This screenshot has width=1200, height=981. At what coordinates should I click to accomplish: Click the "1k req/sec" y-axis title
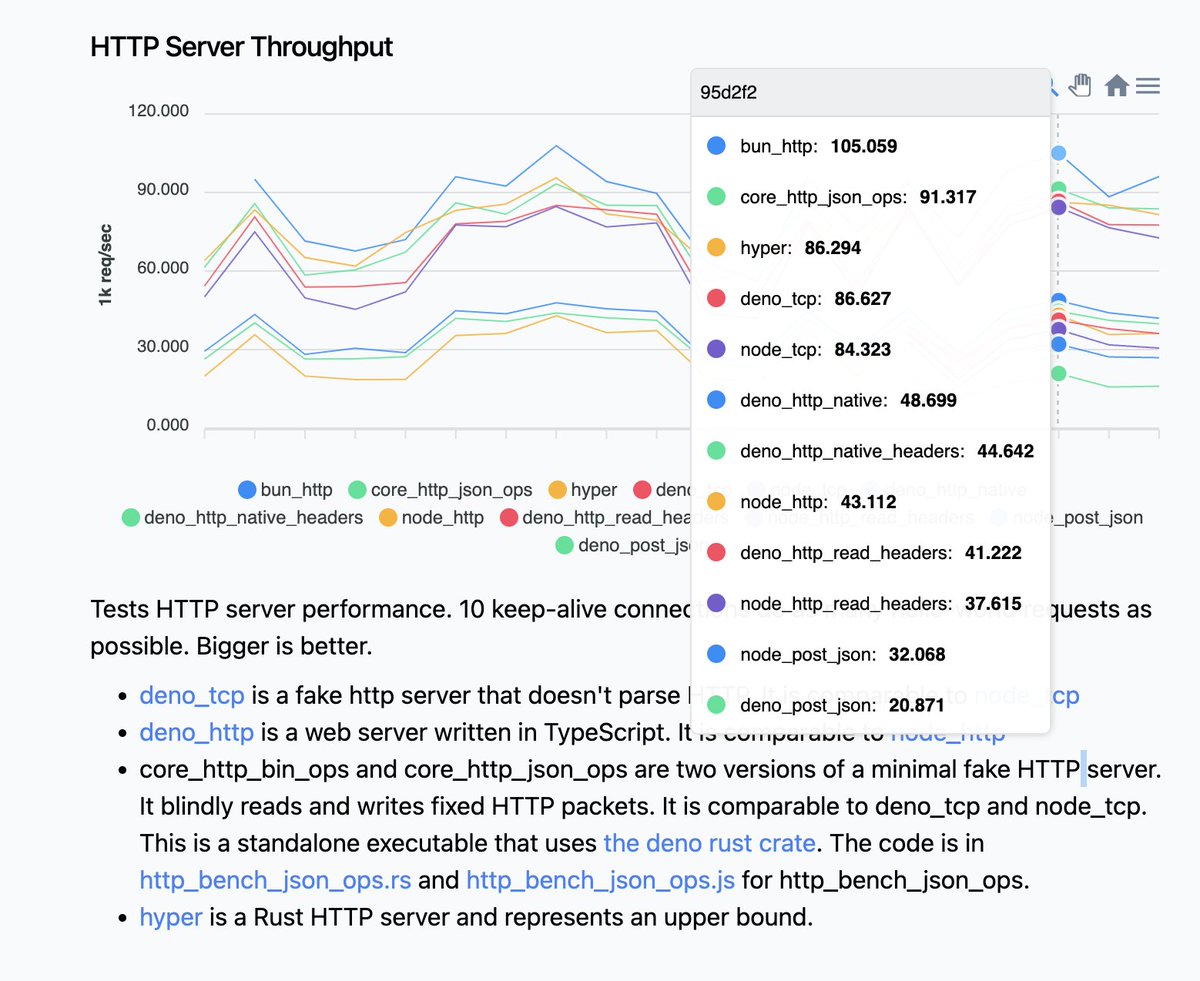point(105,265)
